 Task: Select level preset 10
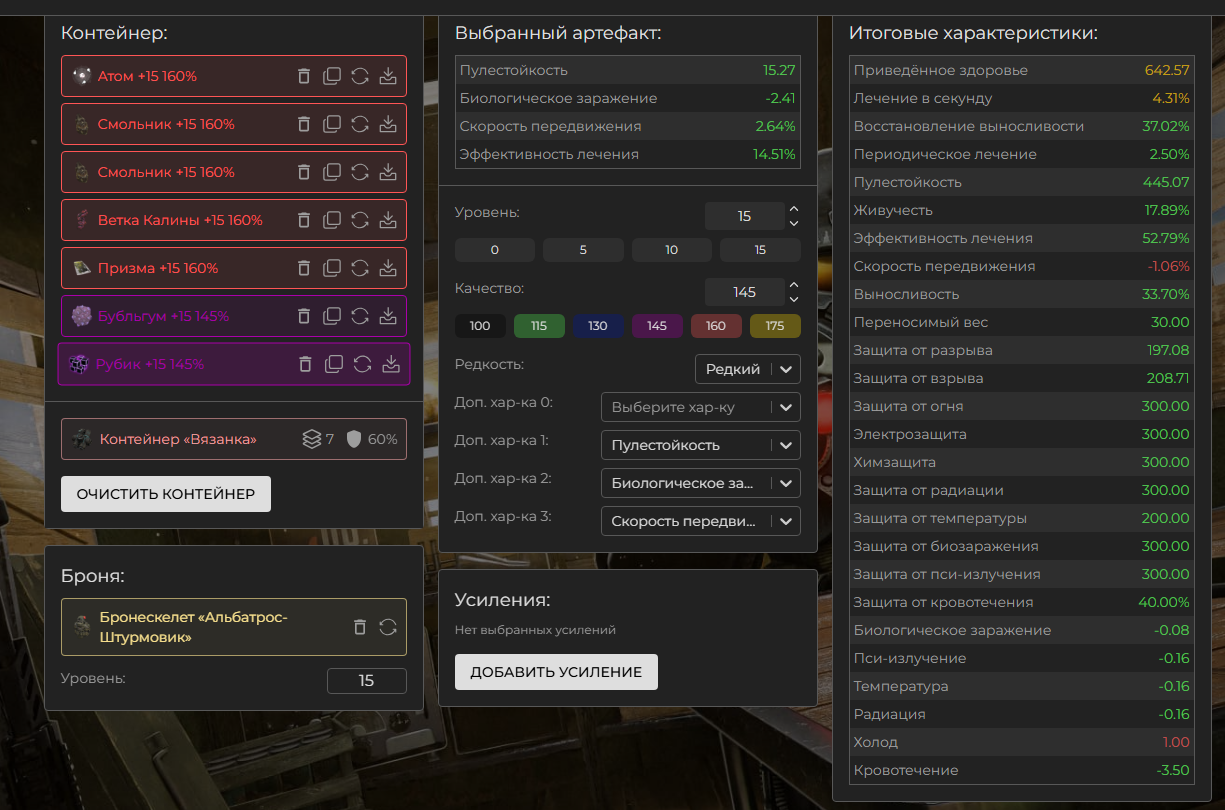(x=671, y=250)
